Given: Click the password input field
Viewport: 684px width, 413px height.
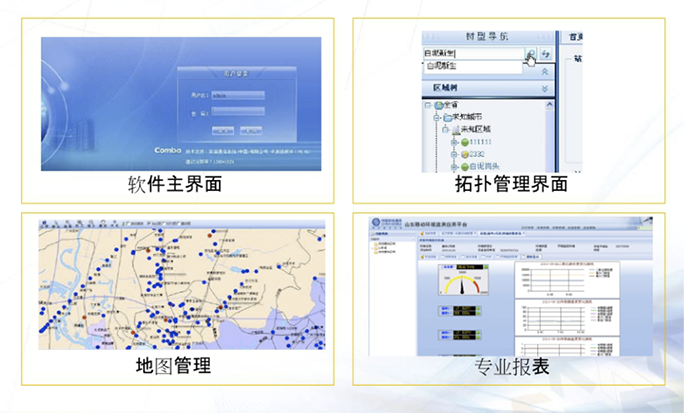Looking at the screenshot, I should (237, 112).
